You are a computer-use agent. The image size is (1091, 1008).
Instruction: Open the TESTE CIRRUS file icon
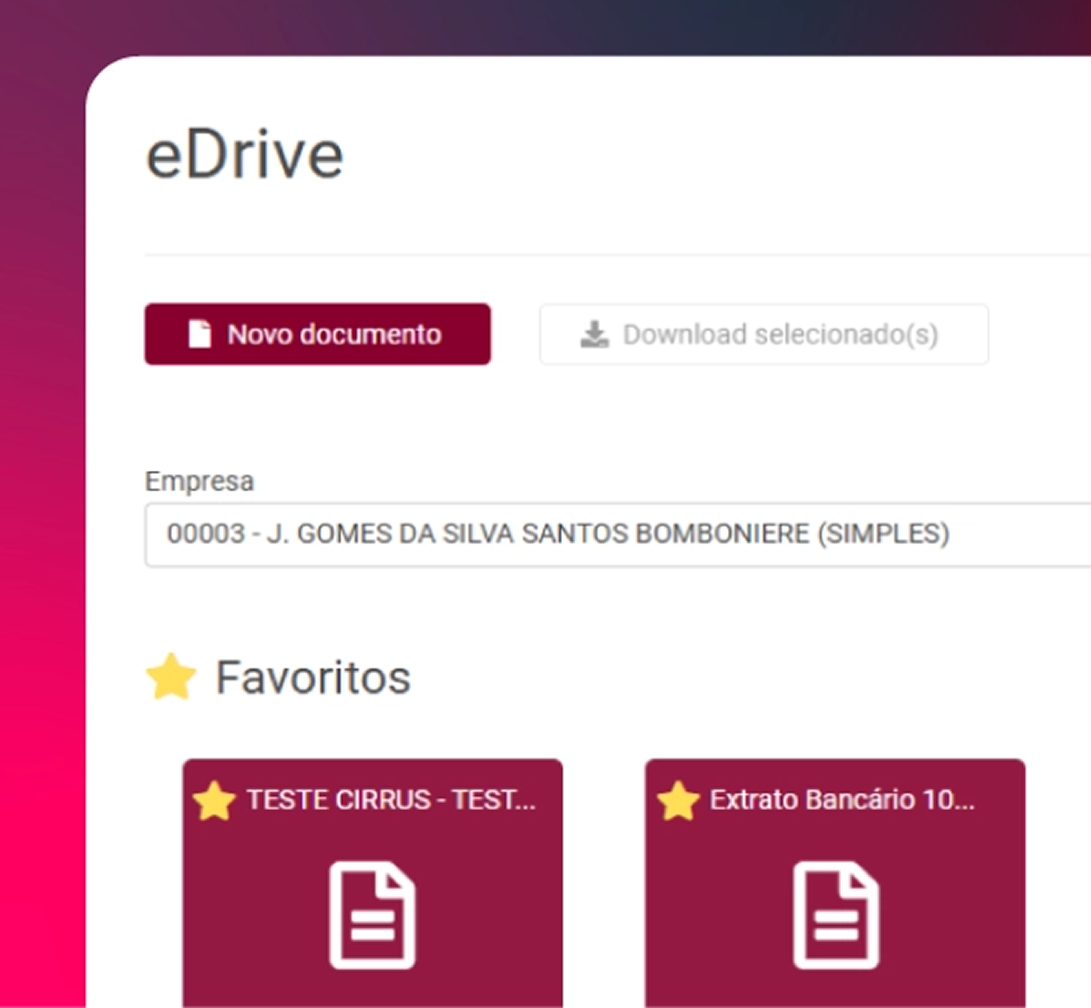click(x=372, y=916)
